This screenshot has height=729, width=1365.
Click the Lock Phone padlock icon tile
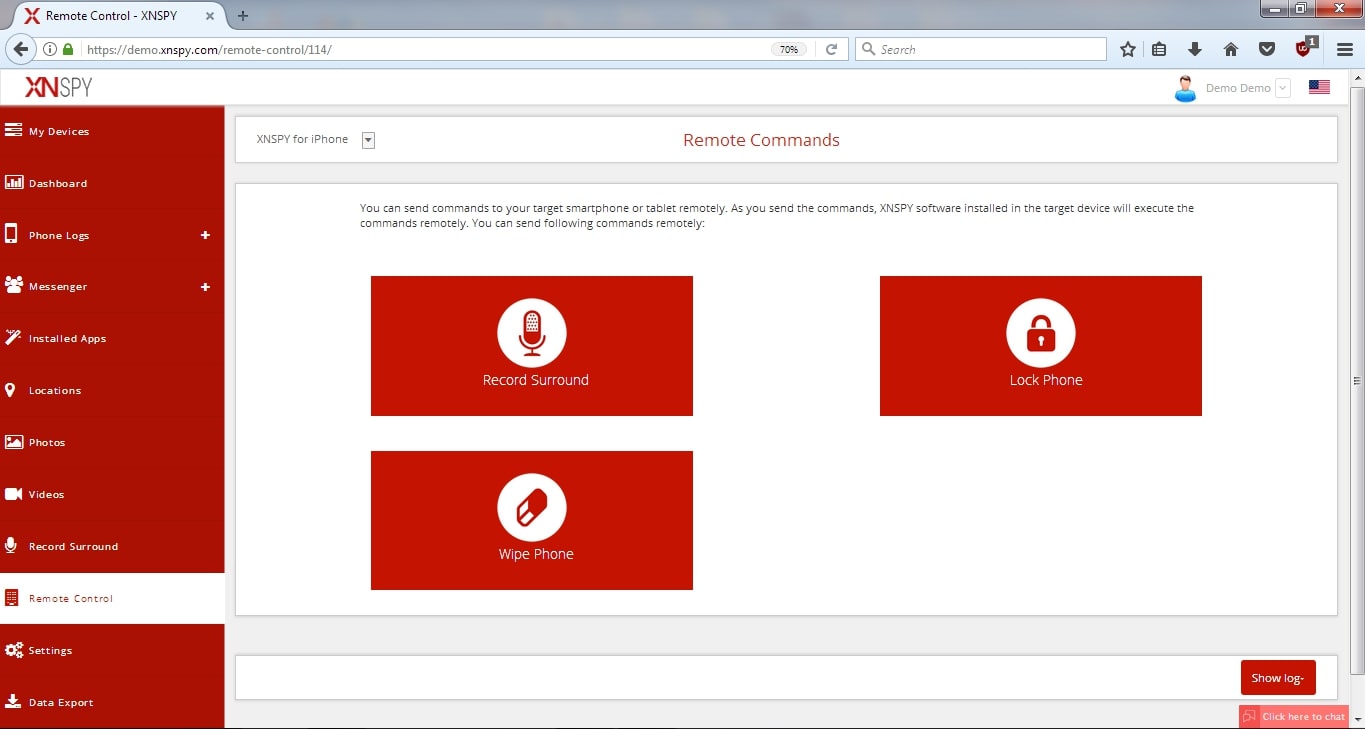coord(1040,345)
